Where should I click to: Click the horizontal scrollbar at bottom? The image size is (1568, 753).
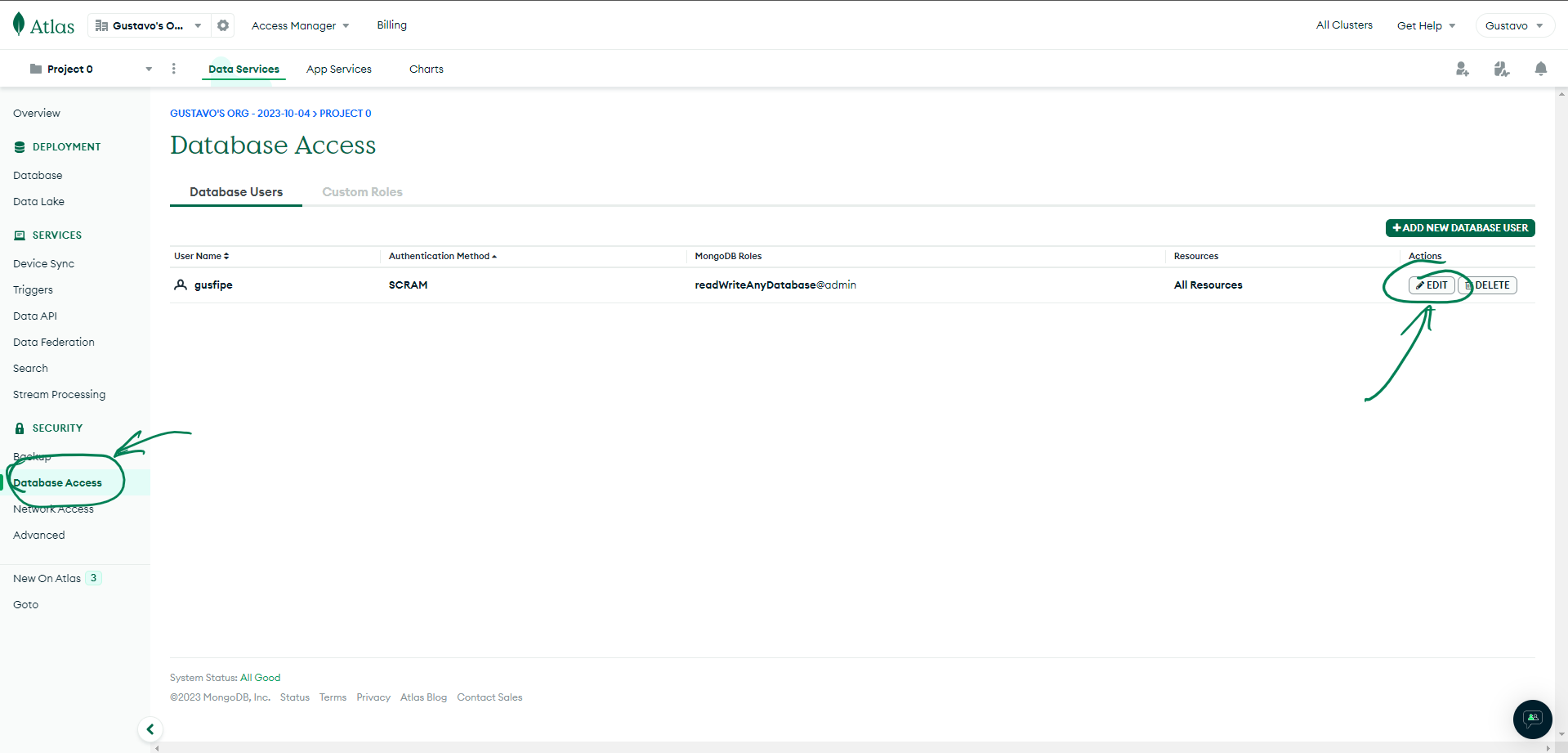tap(852, 747)
